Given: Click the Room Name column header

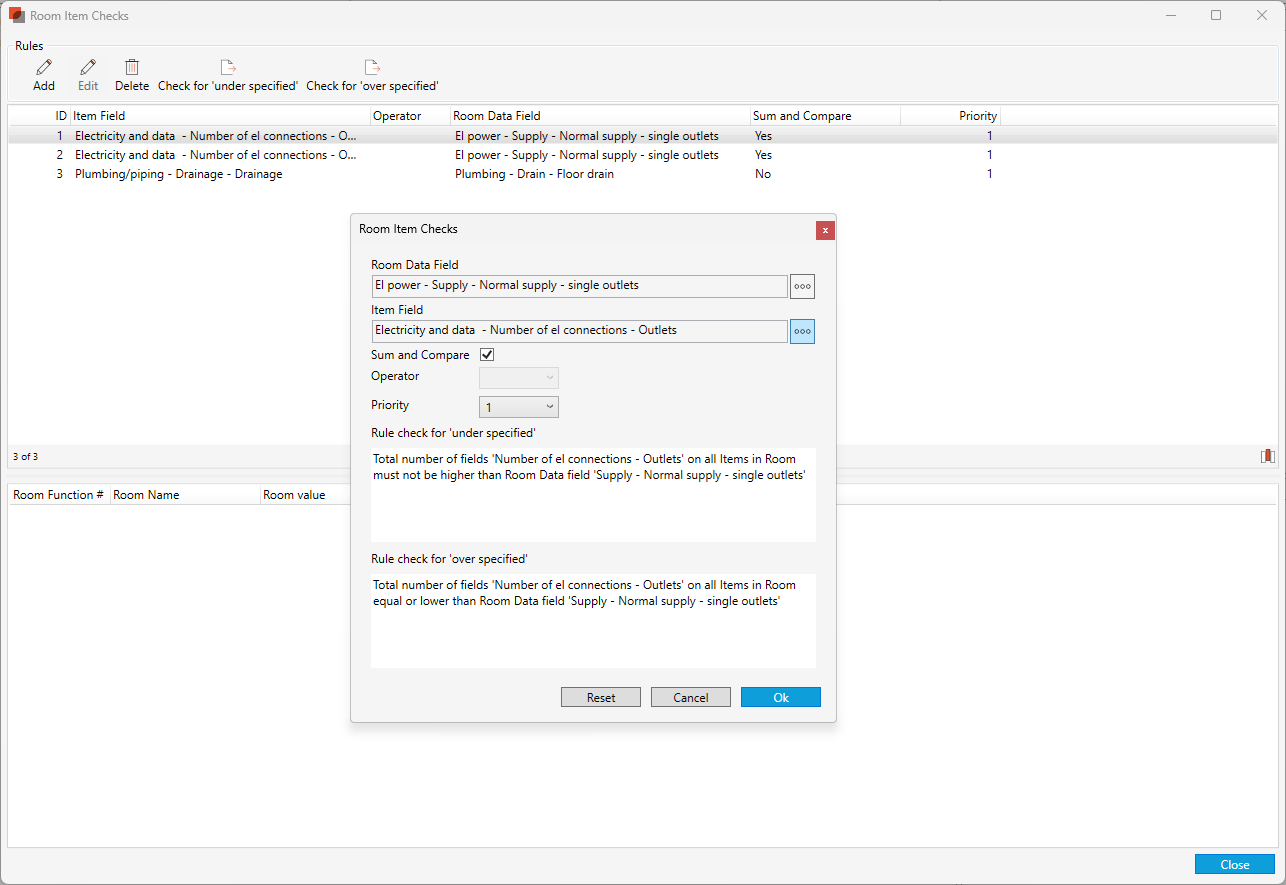Looking at the screenshot, I should (185, 495).
